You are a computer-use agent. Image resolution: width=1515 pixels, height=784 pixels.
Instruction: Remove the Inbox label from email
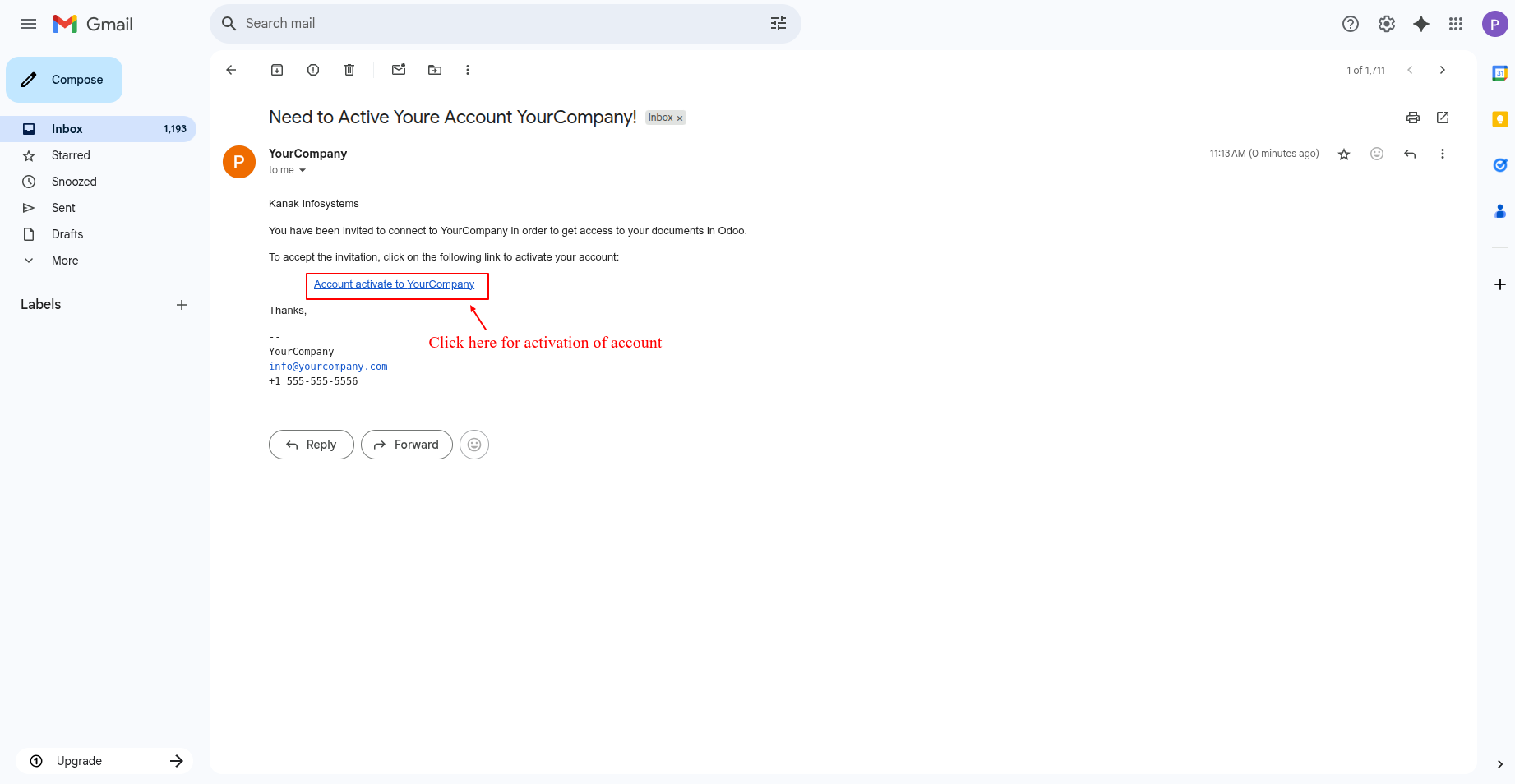click(680, 118)
